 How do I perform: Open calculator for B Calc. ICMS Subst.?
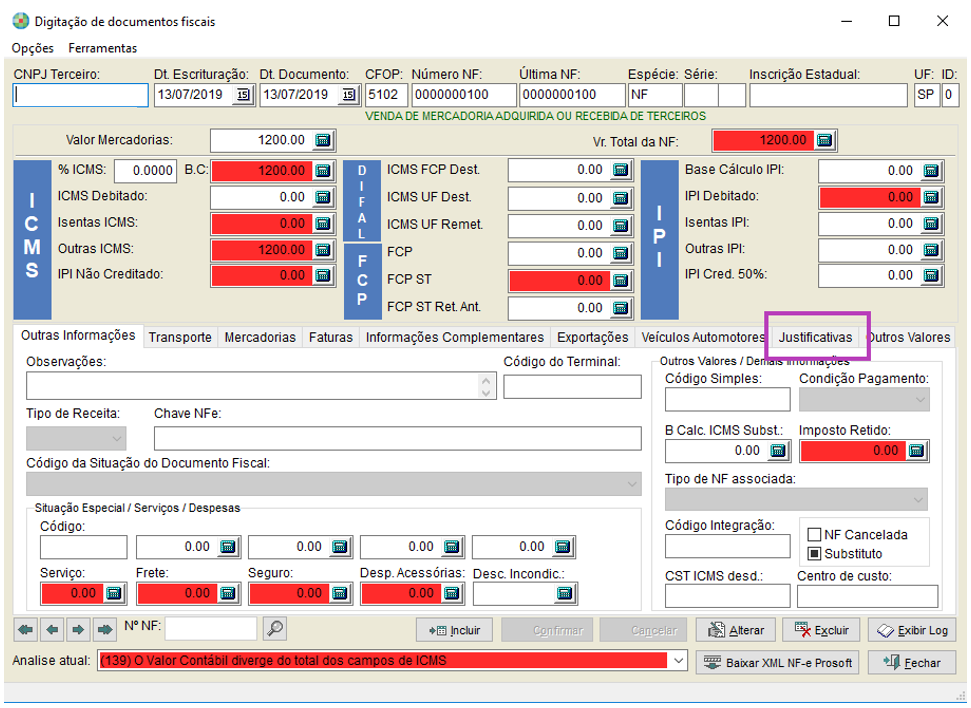click(778, 451)
